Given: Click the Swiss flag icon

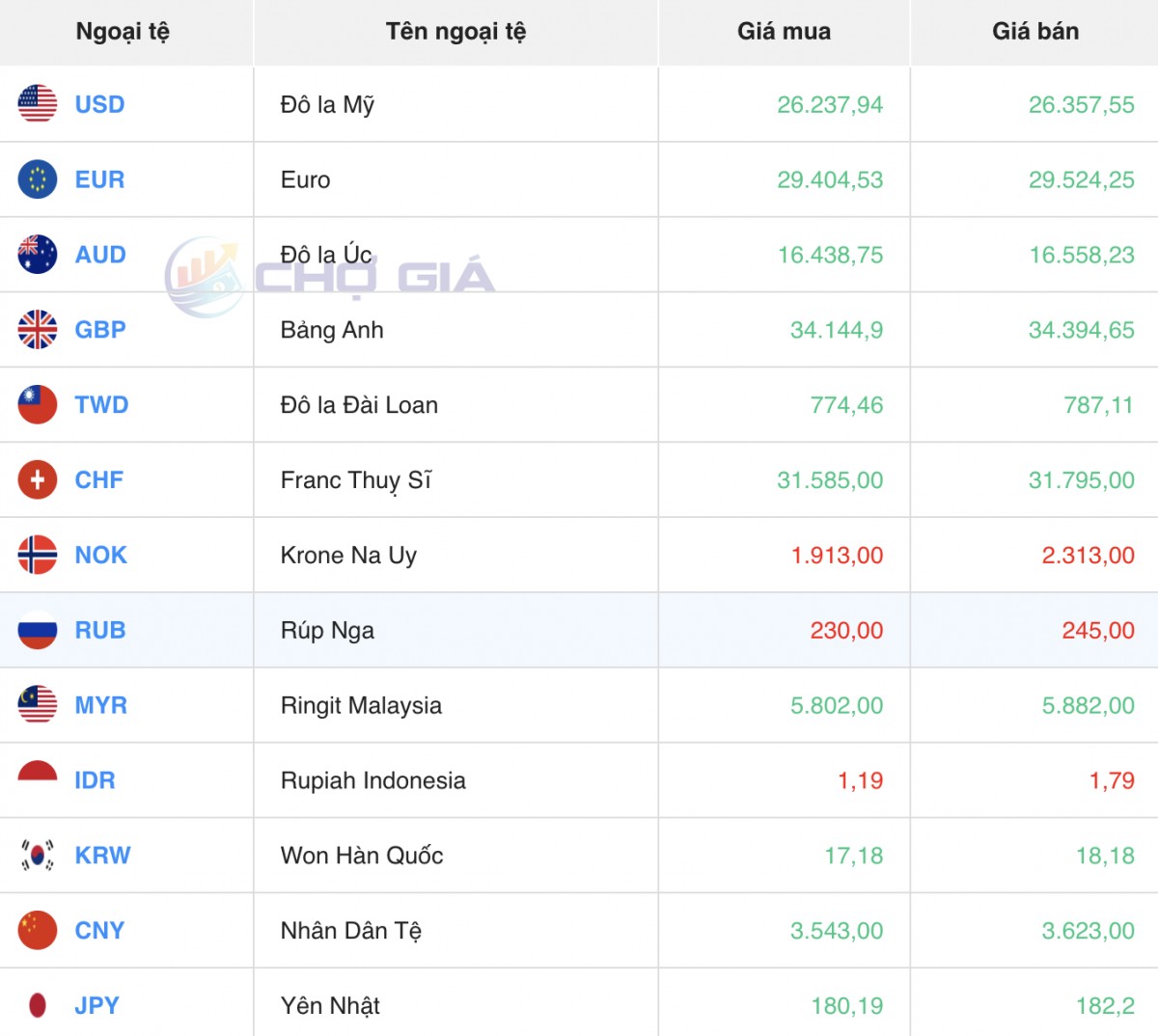Looking at the screenshot, I should (x=38, y=479).
